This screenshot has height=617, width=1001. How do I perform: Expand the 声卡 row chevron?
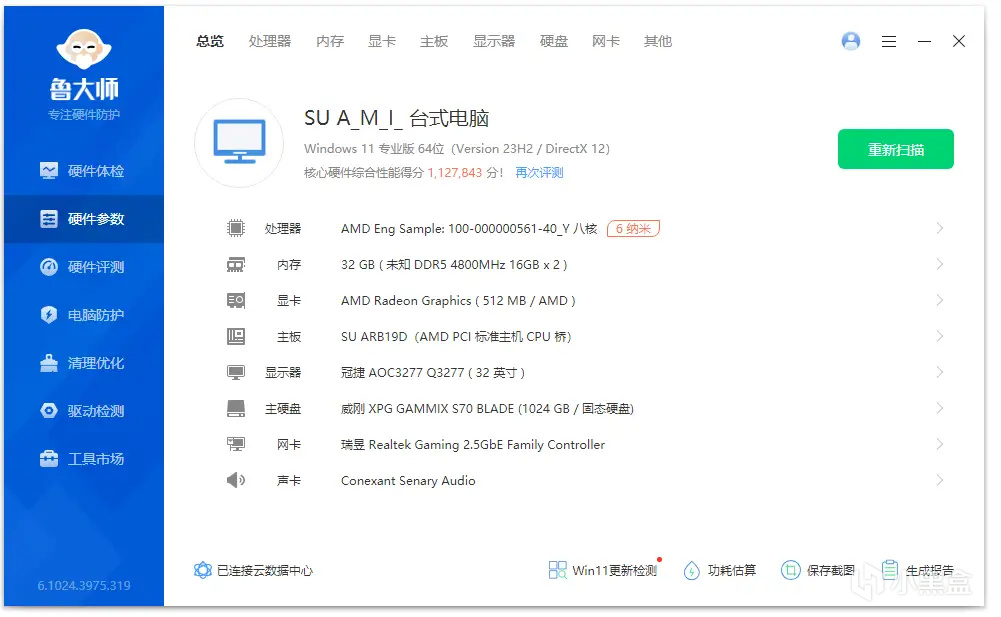939,480
